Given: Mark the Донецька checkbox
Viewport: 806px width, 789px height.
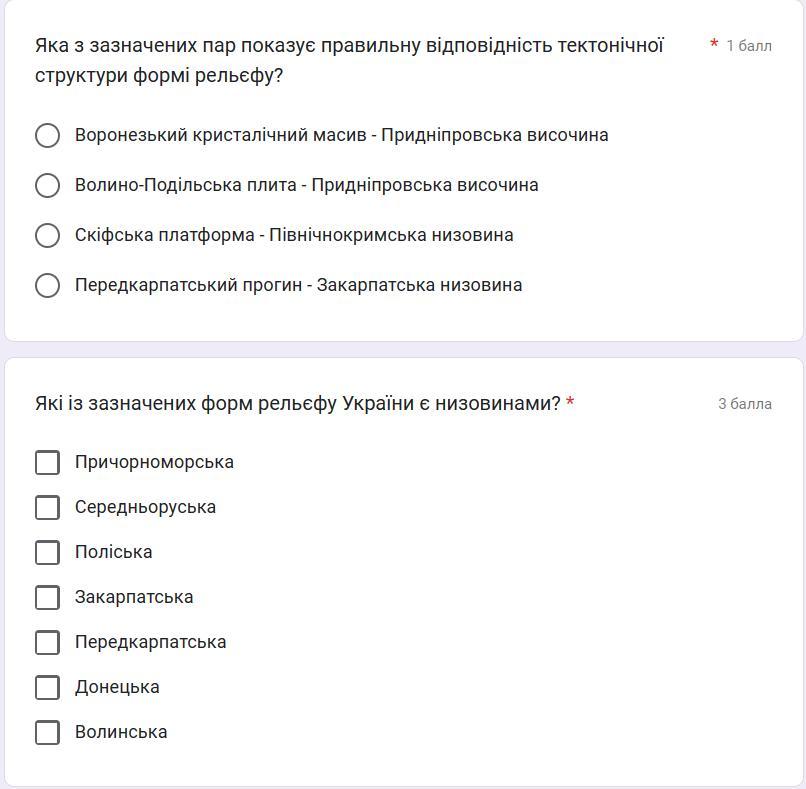Looking at the screenshot, I should 47,687.
